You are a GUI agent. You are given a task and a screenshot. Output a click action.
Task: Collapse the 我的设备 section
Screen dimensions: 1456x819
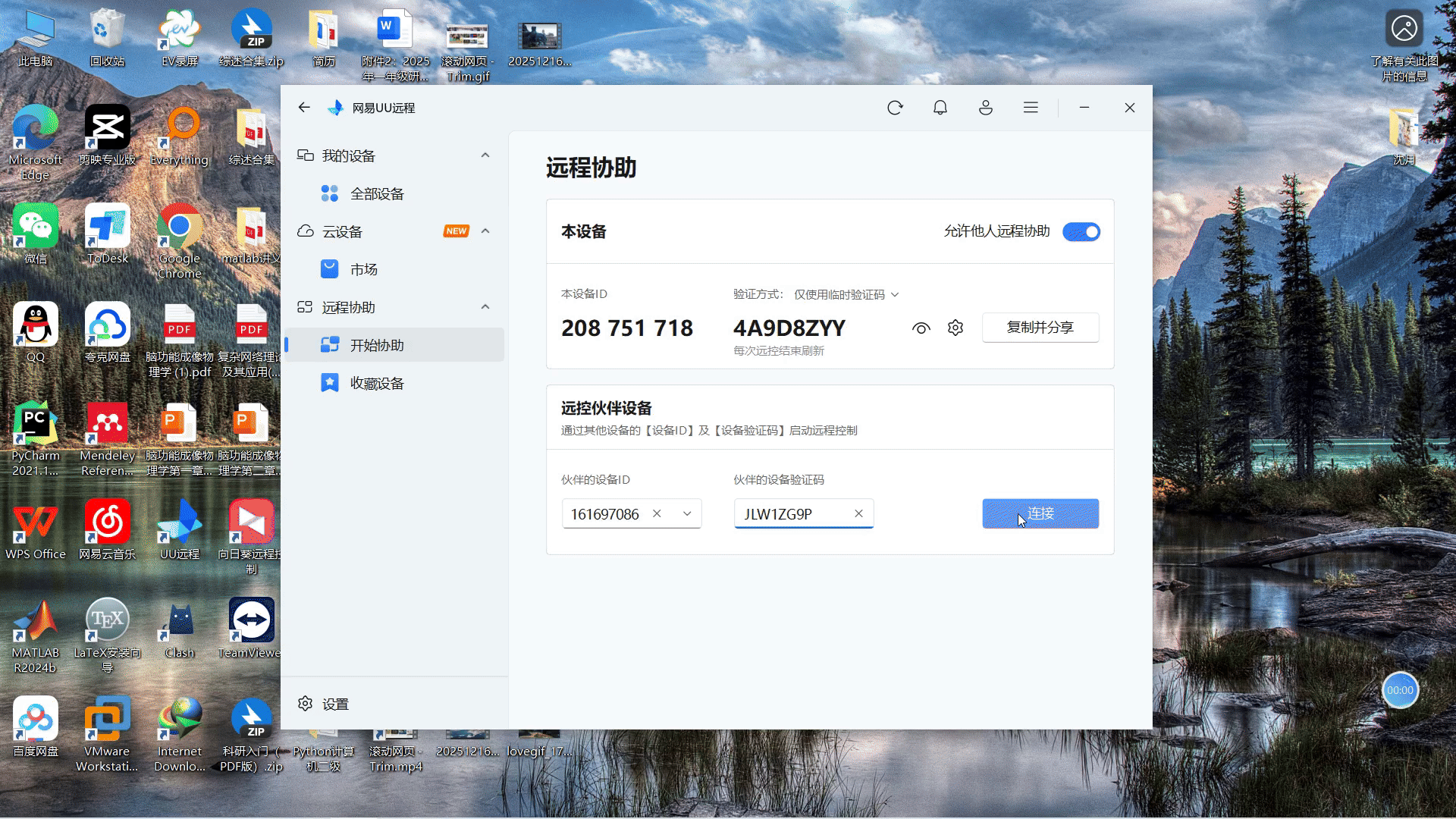485,155
